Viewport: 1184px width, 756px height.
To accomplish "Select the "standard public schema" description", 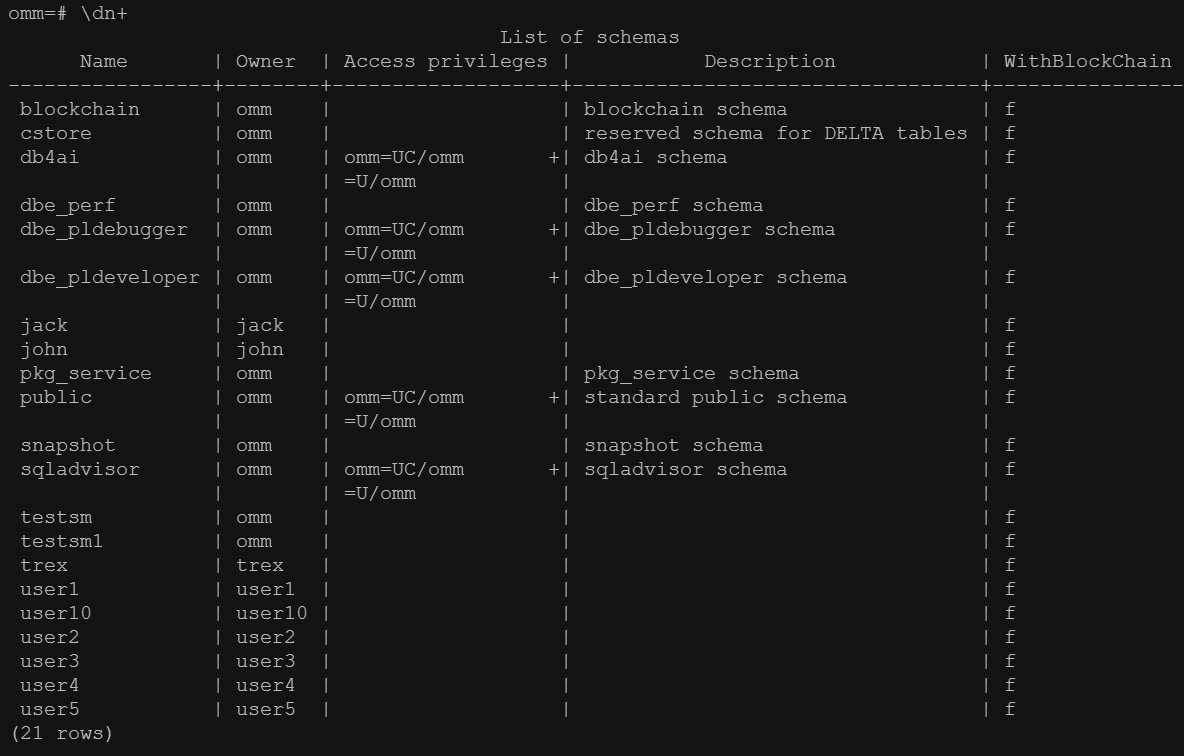I will pos(715,398).
